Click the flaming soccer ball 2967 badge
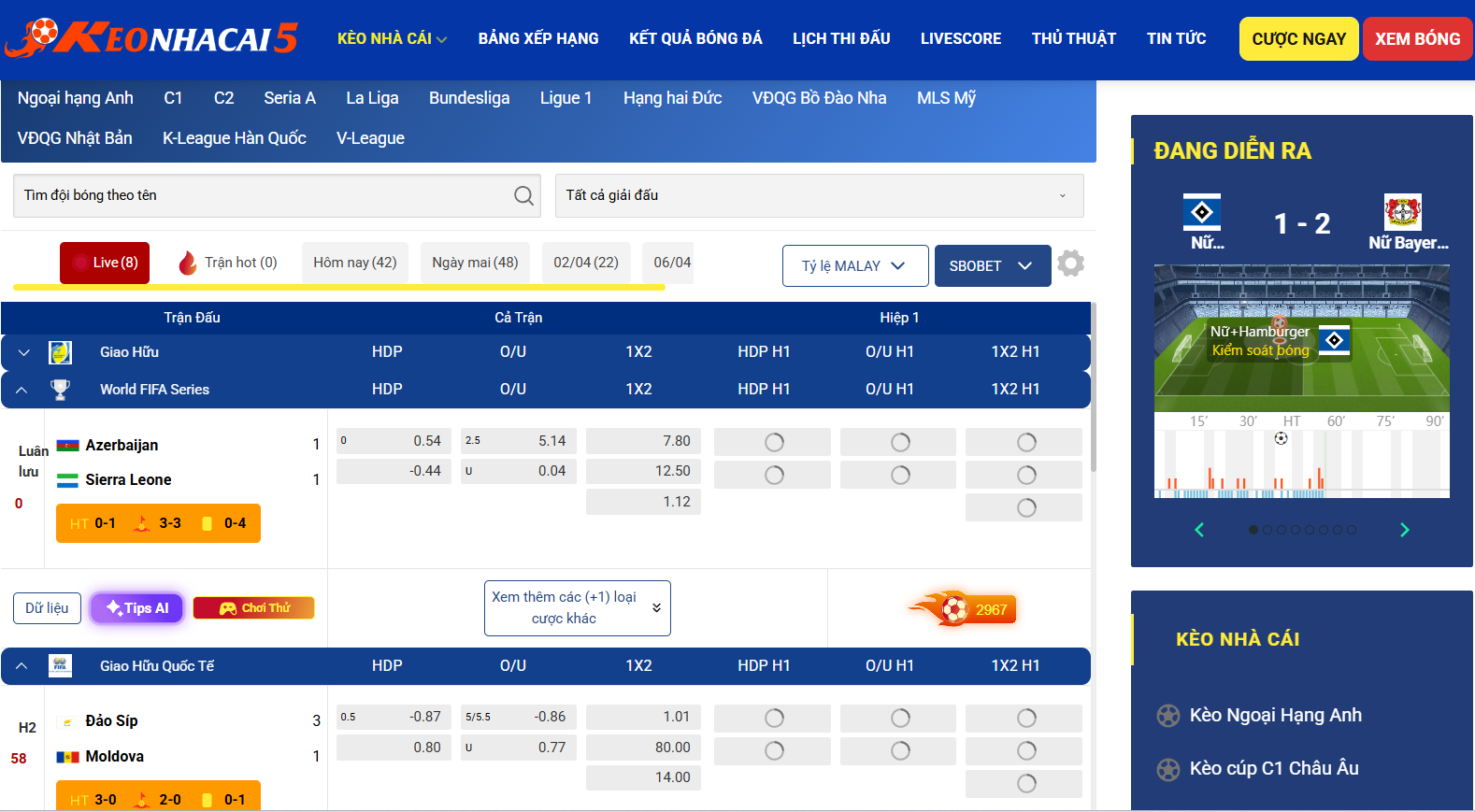The image size is (1475, 812). coord(964,609)
